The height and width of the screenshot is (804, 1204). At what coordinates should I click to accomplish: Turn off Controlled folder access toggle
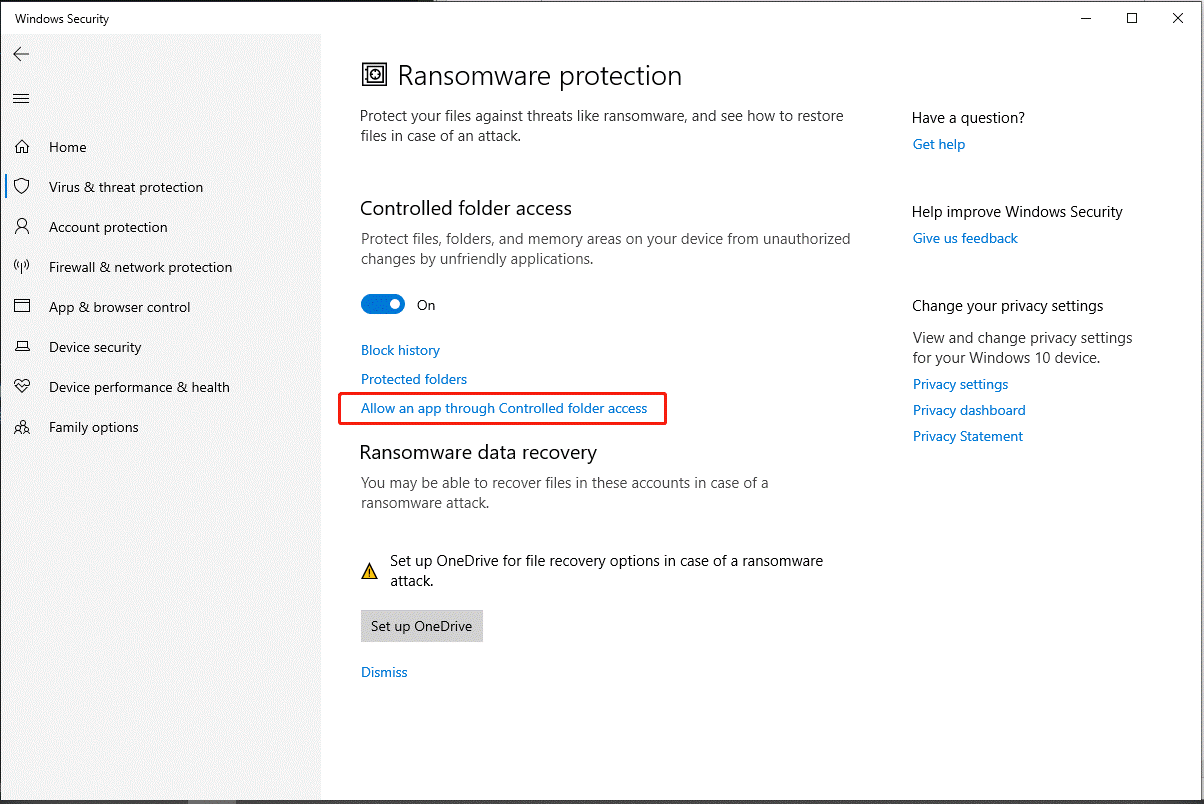383,305
